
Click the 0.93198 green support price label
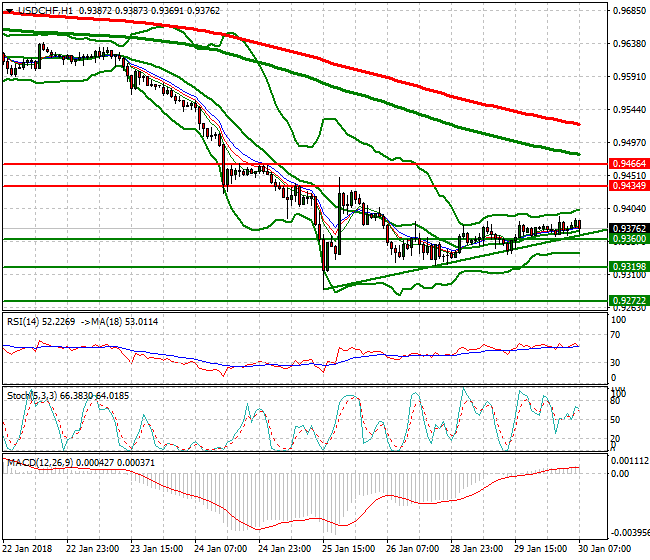[x=629, y=267]
